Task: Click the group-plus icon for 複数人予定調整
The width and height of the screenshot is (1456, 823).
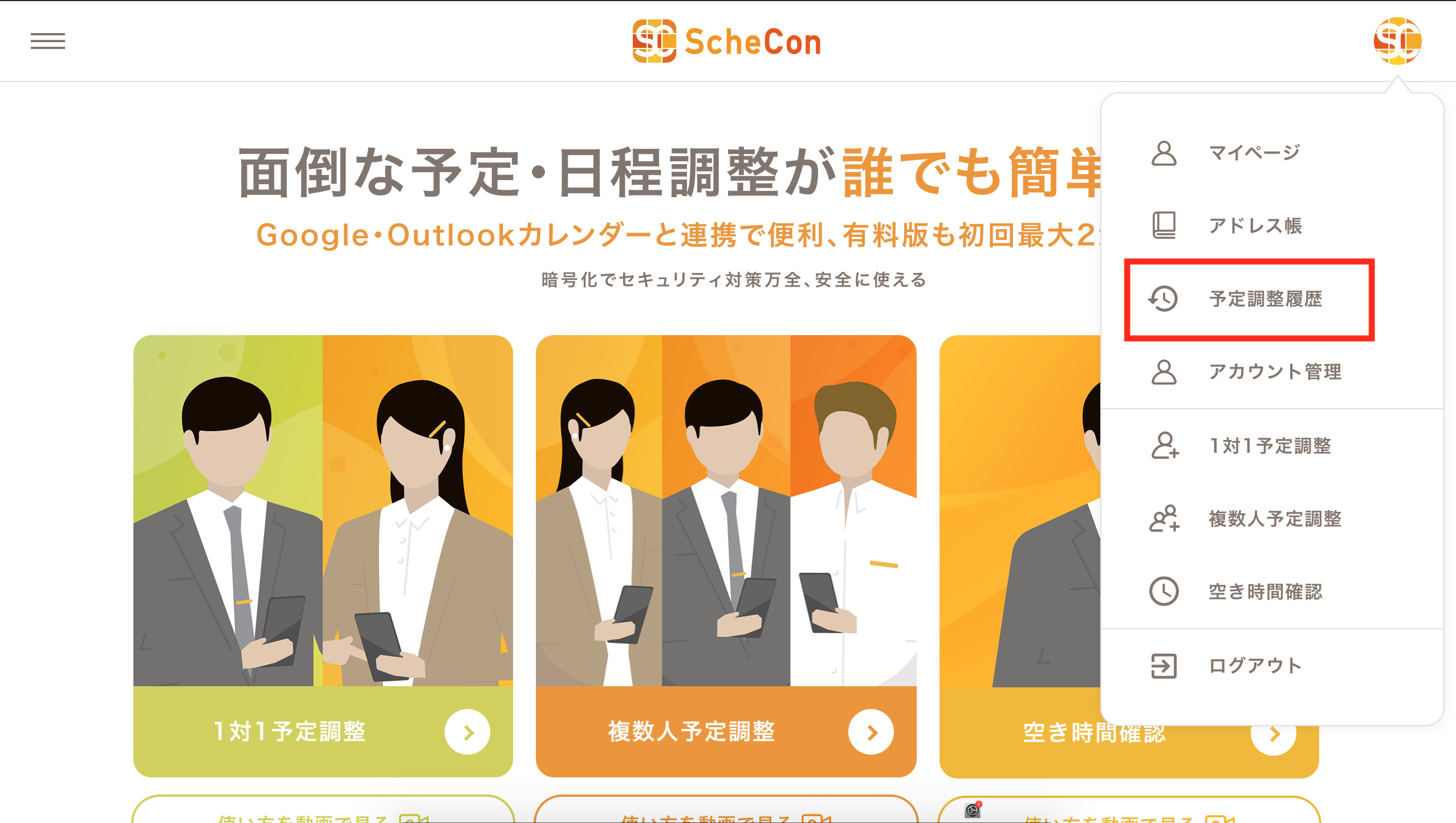Action: coord(1164,519)
